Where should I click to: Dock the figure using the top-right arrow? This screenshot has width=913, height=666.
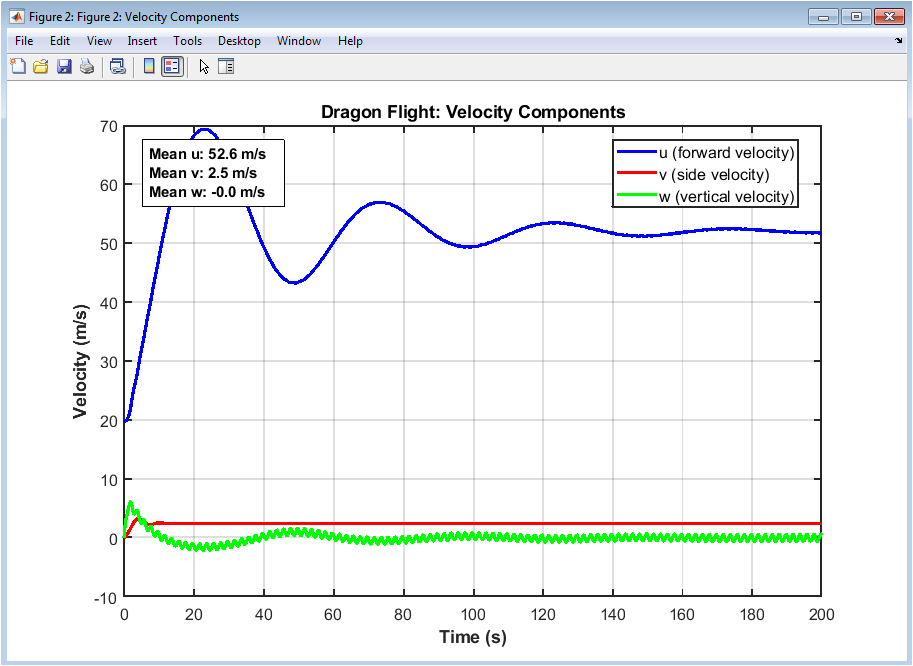(898, 41)
